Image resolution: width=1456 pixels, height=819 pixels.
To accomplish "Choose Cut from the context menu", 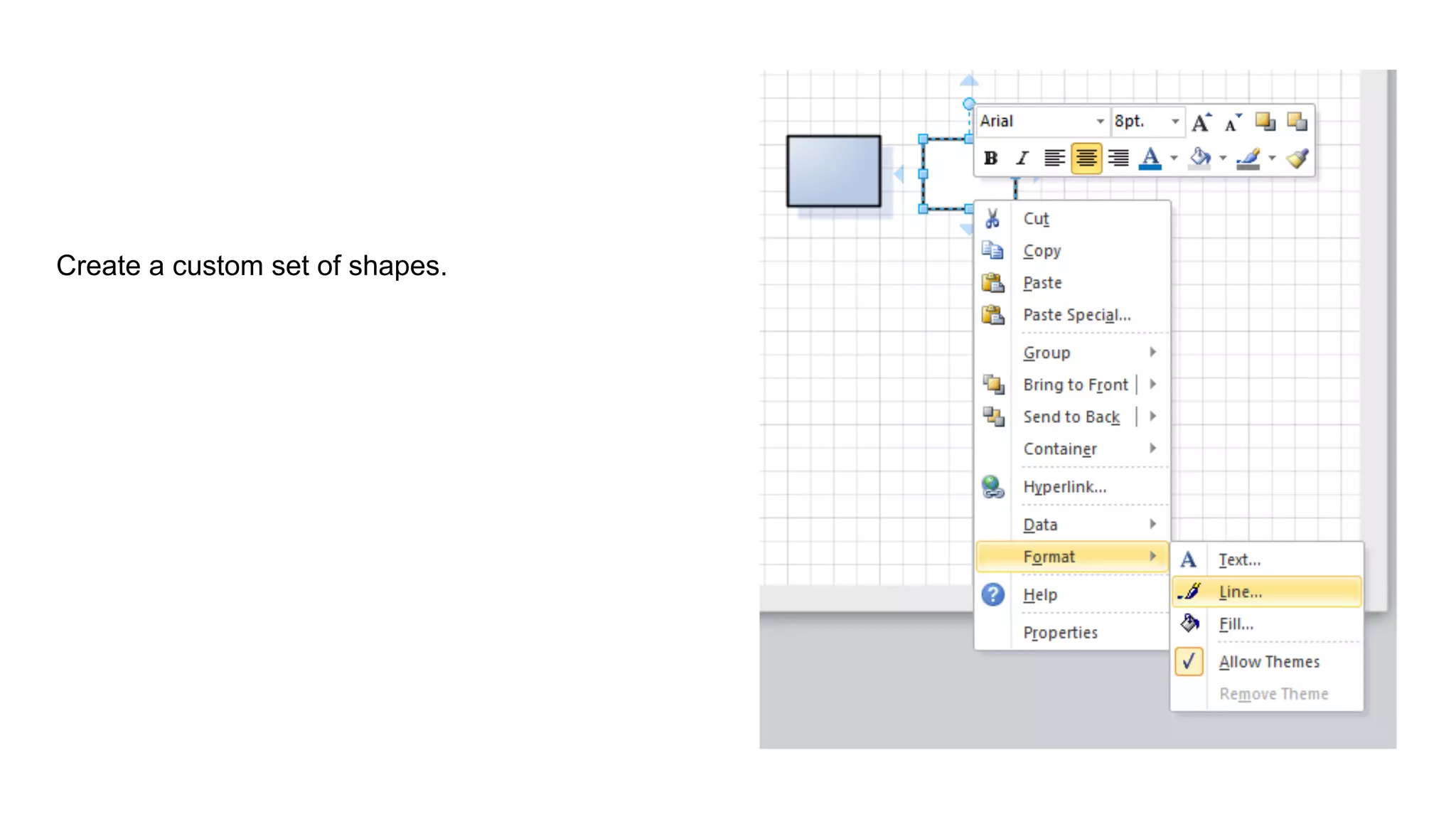I will (x=1071, y=219).
